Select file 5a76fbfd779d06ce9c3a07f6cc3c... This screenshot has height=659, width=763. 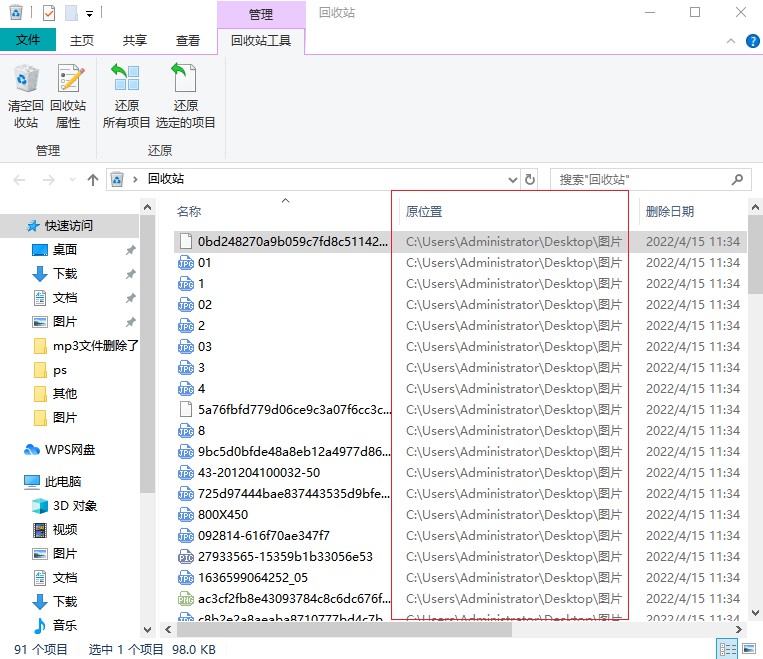point(294,410)
